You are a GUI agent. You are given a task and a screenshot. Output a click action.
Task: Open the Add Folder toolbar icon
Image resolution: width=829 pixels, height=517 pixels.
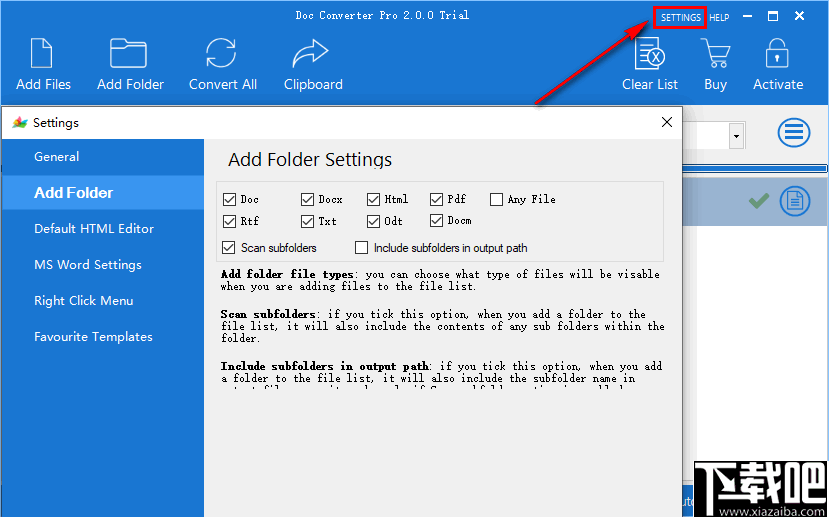128,53
